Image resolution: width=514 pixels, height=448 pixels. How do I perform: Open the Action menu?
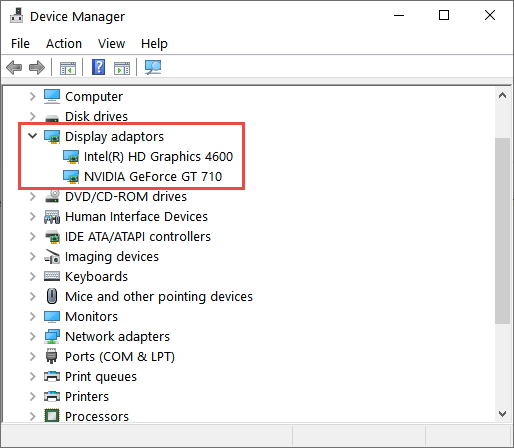[64, 43]
